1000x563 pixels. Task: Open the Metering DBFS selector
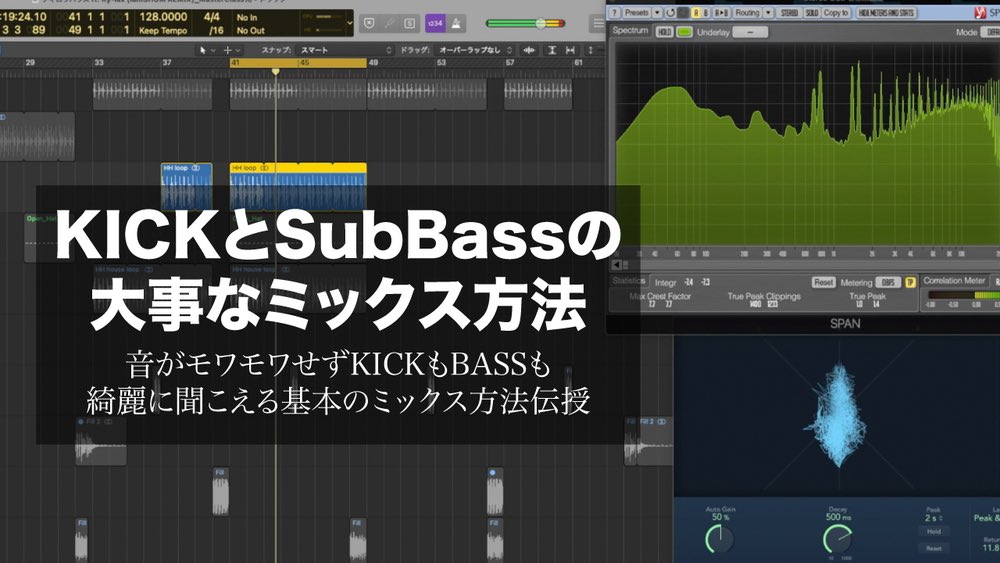pos(888,282)
